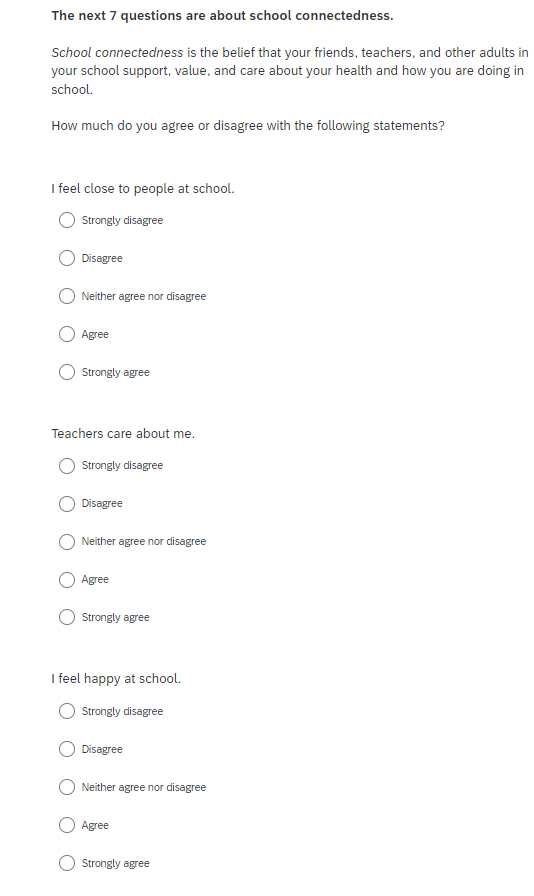Pick Neither agree nor disagree for happy at school
This screenshot has height=896, width=534.
pos(67,787)
